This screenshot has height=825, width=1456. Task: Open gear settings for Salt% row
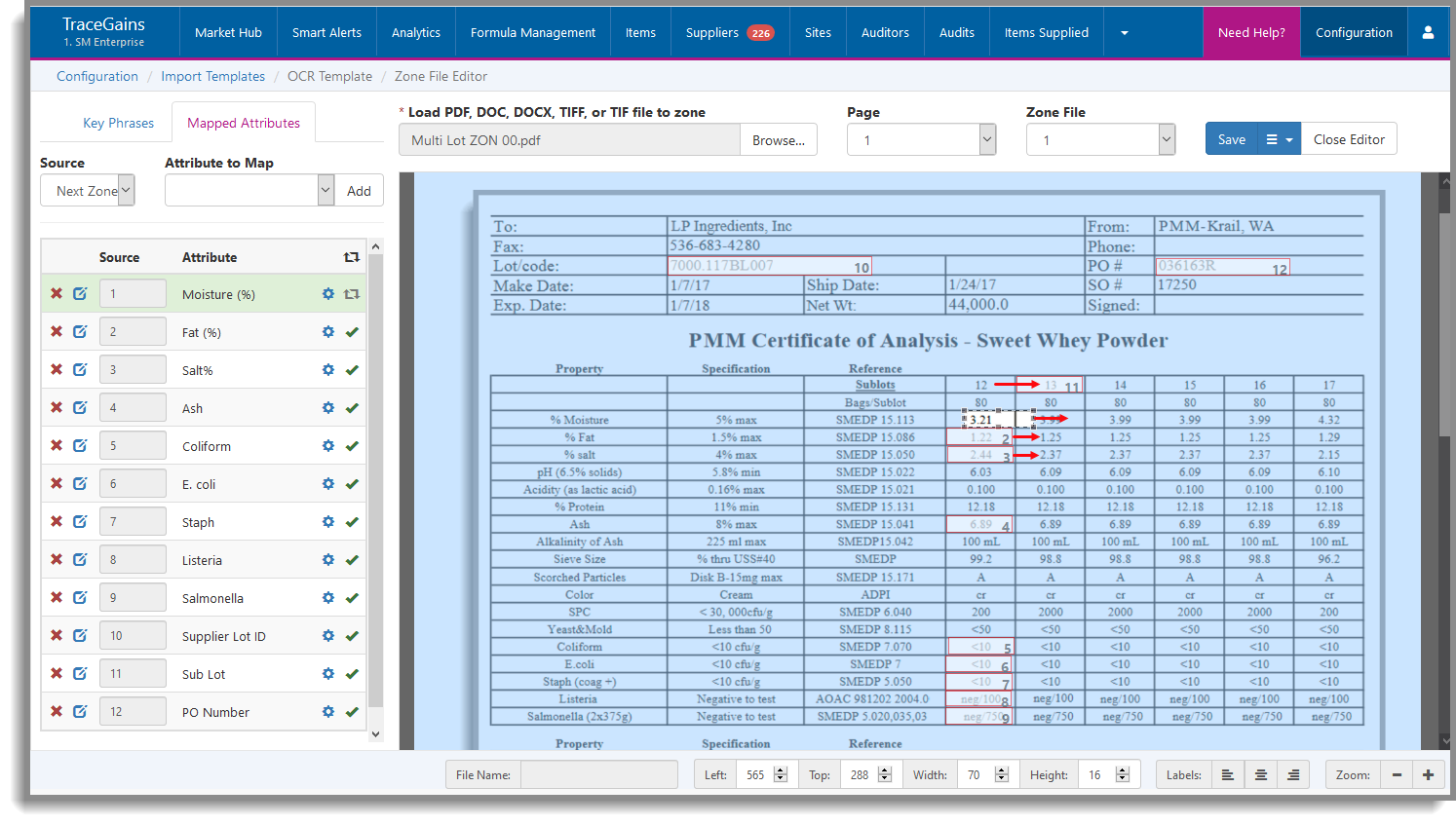click(328, 369)
